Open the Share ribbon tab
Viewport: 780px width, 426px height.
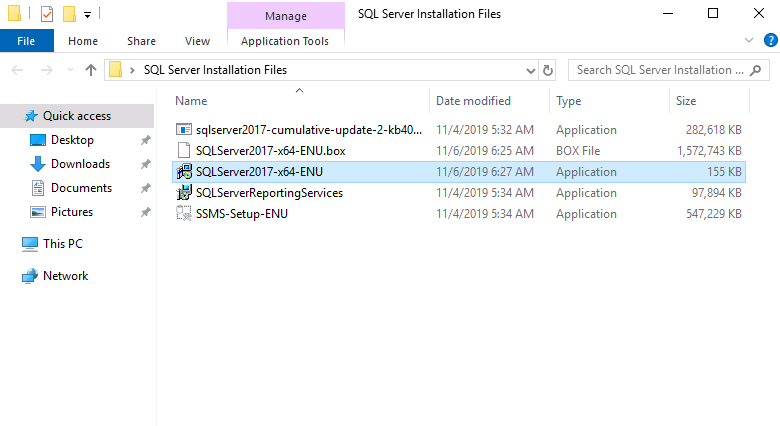(141, 41)
